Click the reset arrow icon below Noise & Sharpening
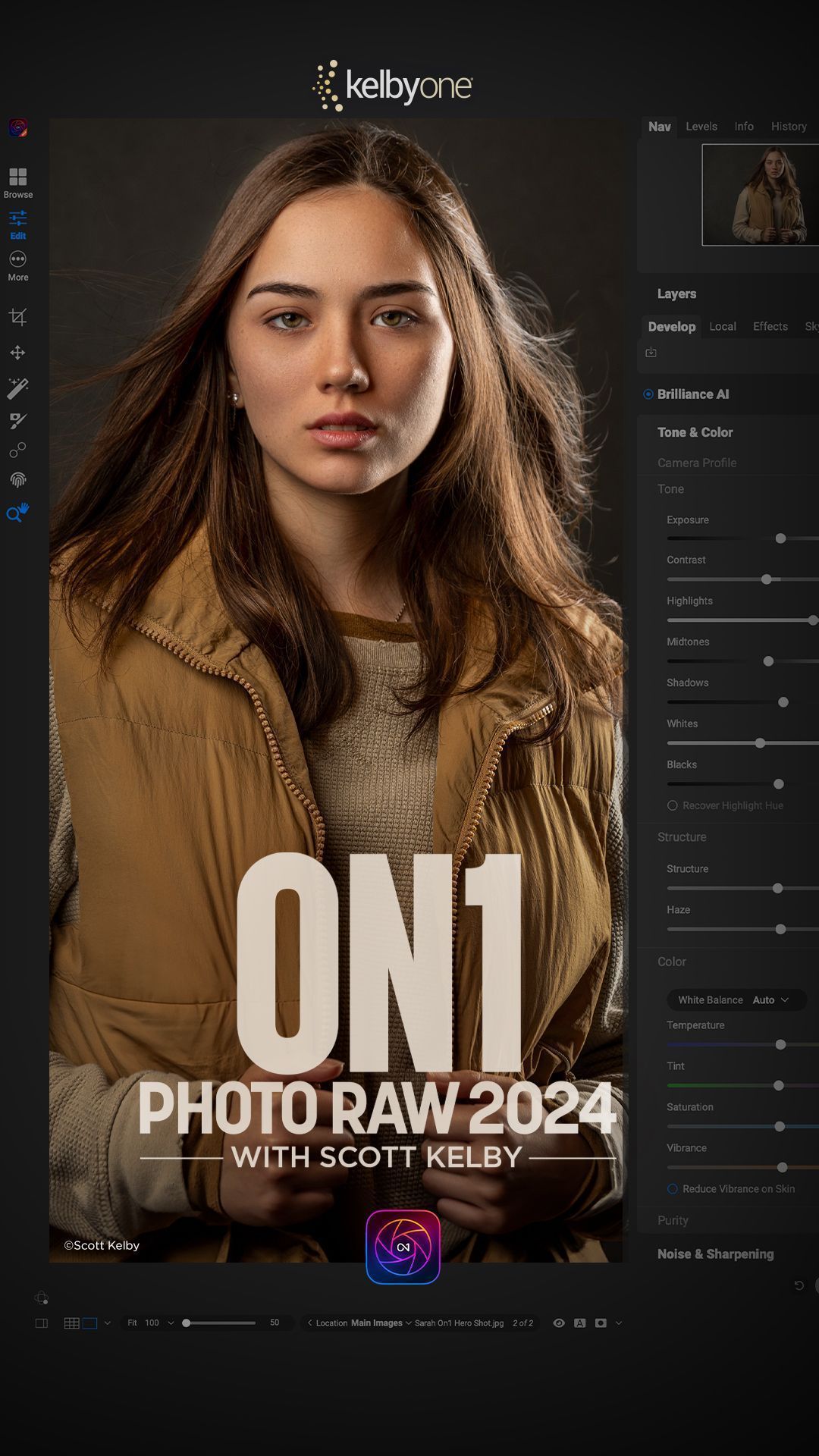The width and height of the screenshot is (819, 1456). pyautogui.click(x=799, y=1285)
